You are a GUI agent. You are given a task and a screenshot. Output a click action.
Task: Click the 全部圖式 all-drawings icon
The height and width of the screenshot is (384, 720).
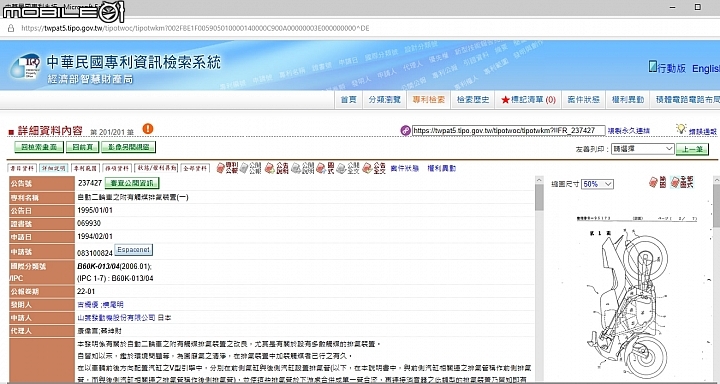(682, 182)
